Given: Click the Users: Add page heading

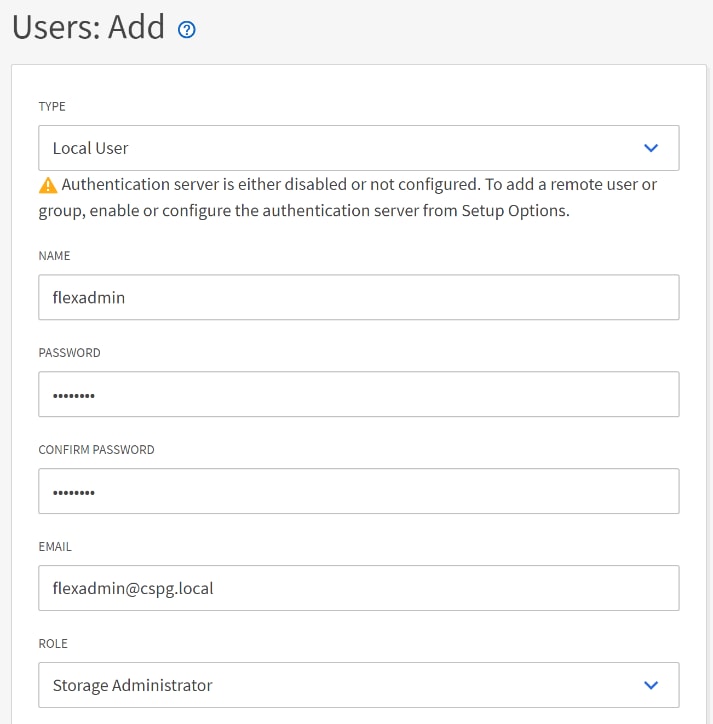Looking at the screenshot, I should pos(88,28).
